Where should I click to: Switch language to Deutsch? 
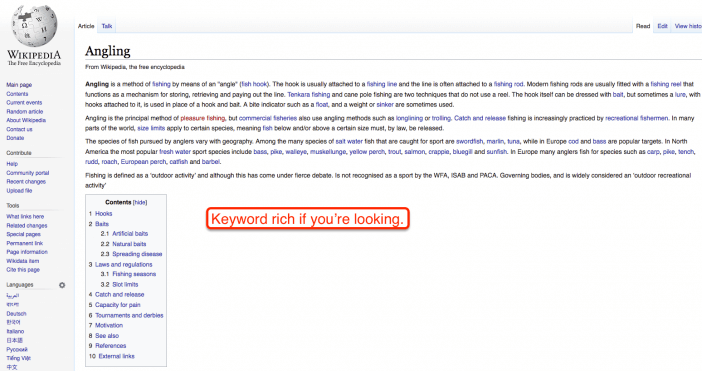click(16, 314)
